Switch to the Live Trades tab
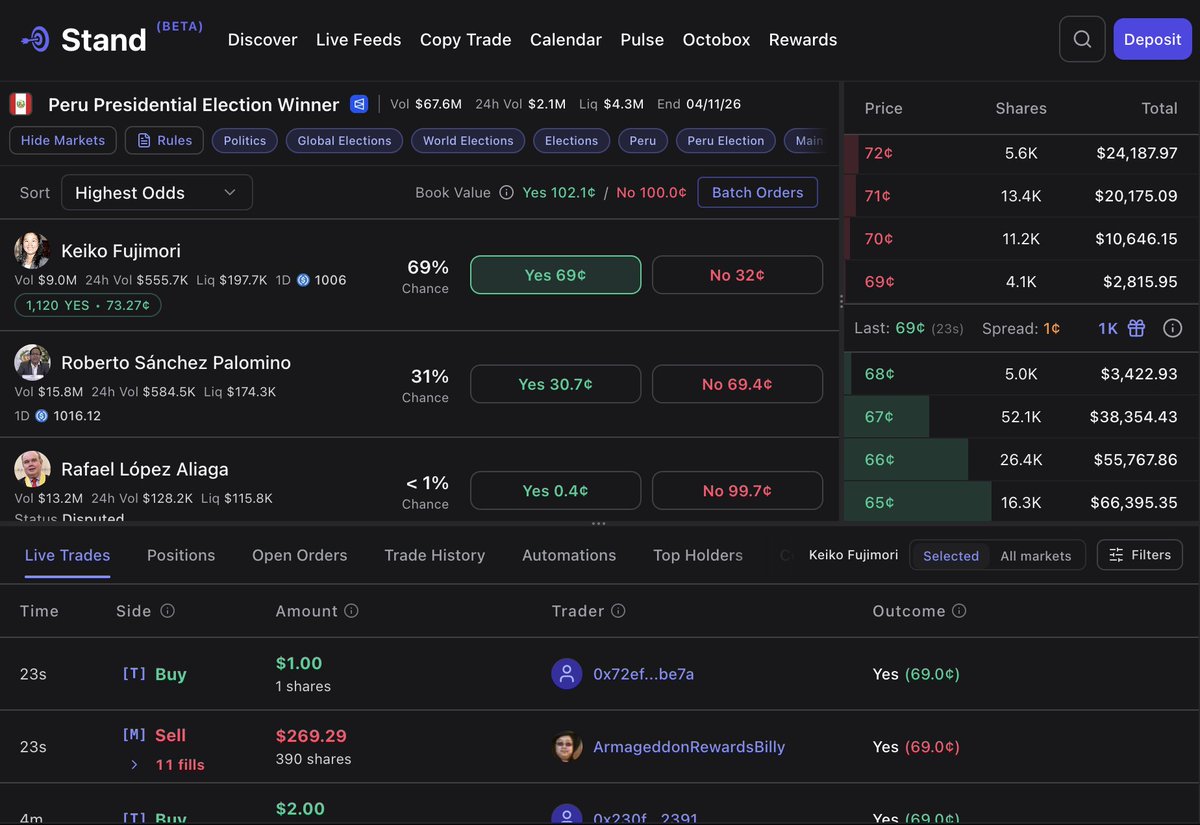 pyautogui.click(x=67, y=555)
